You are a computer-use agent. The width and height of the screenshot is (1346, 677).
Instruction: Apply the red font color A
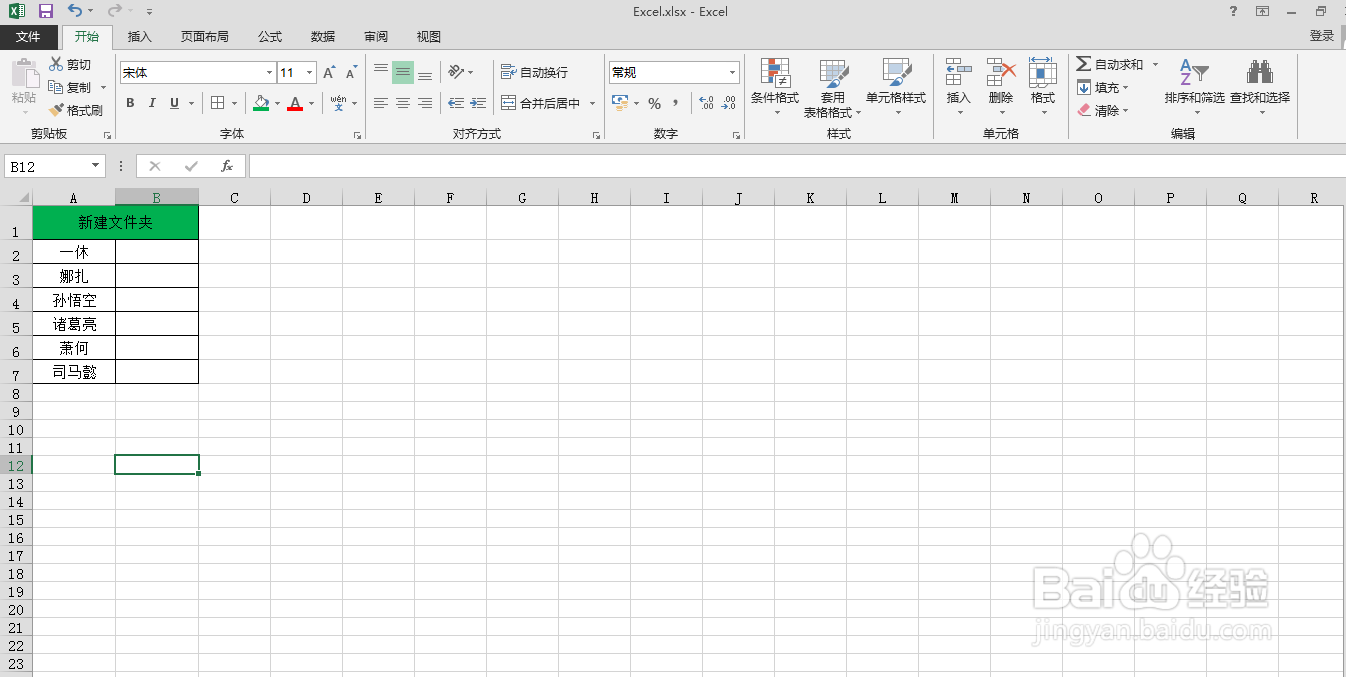pyautogui.click(x=295, y=103)
